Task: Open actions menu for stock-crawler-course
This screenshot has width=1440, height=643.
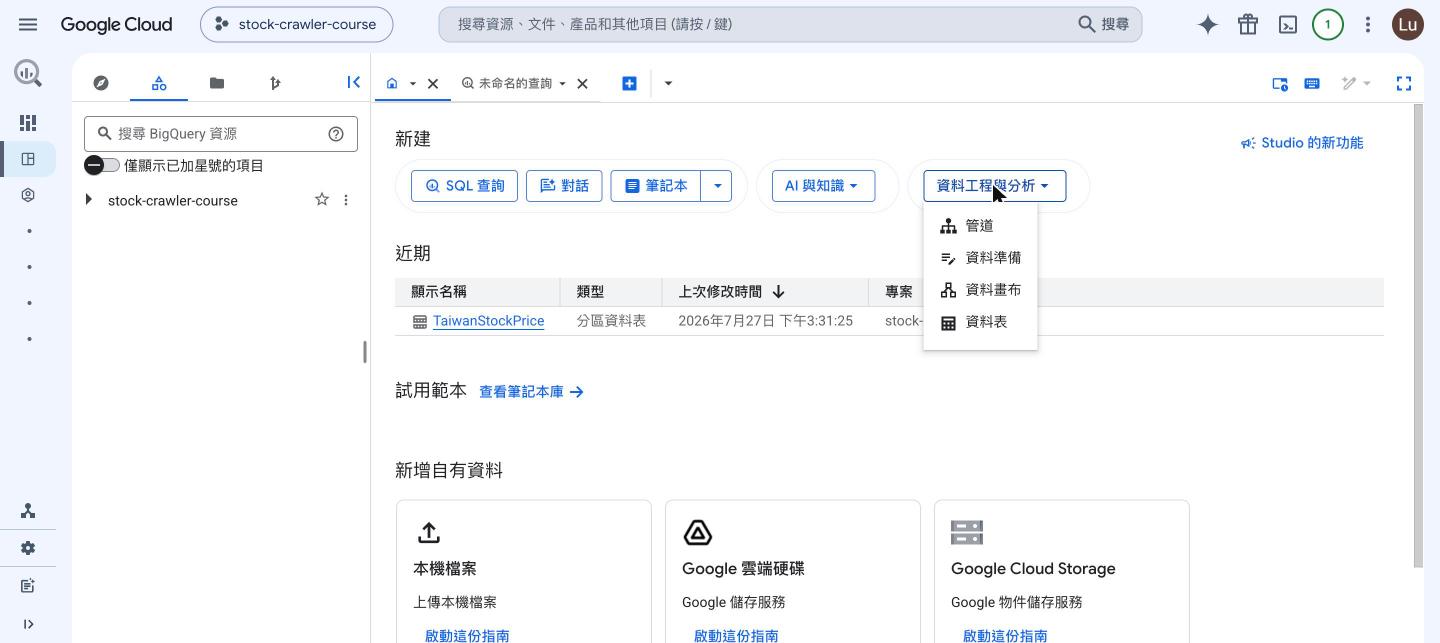Action: click(346, 200)
